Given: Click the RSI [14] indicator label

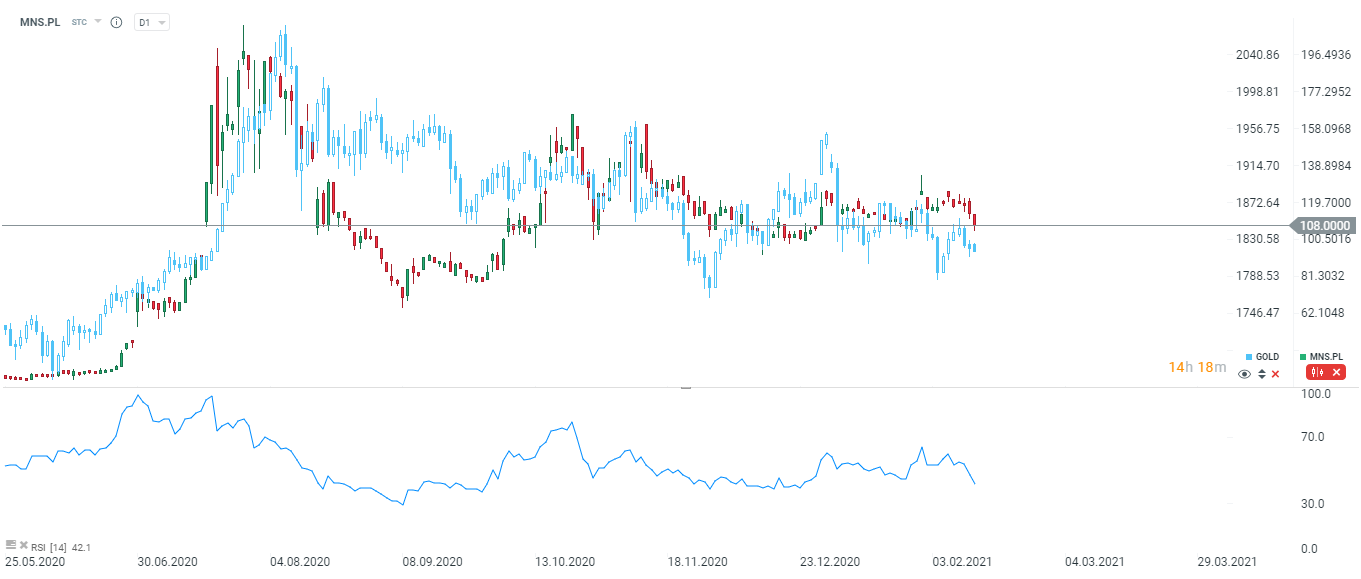Looking at the screenshot, I should (x=50, y=547).
